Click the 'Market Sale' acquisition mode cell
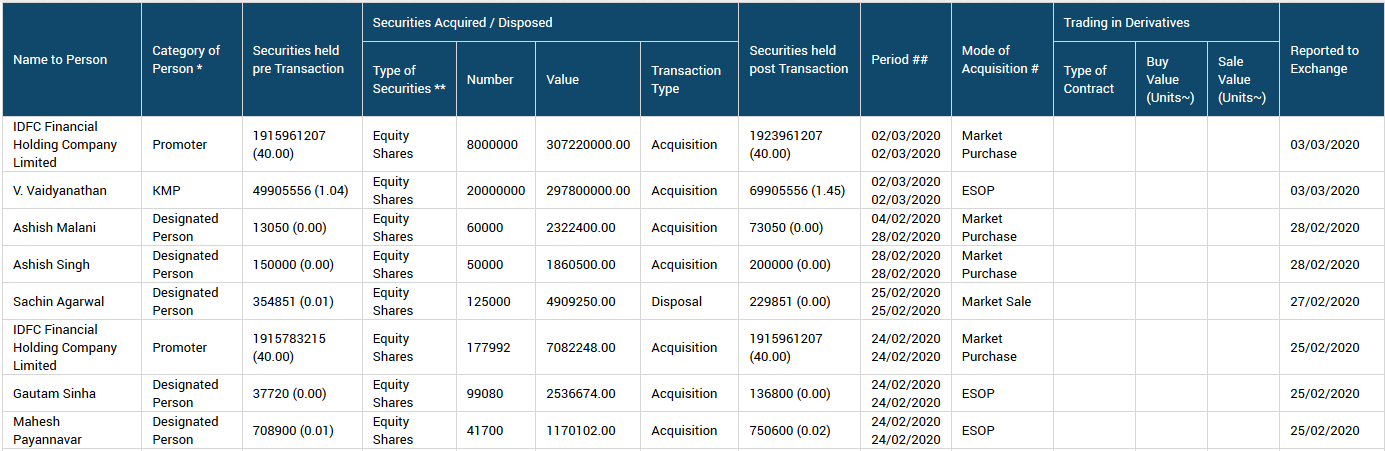The width and height of the screenshot is (1385, 451). 996,302
